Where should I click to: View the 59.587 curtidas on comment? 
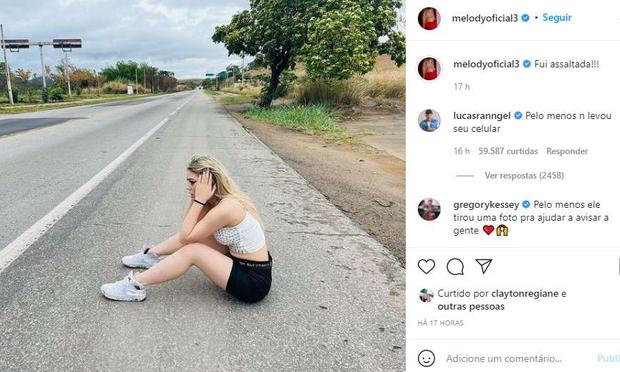coord(508,151)
